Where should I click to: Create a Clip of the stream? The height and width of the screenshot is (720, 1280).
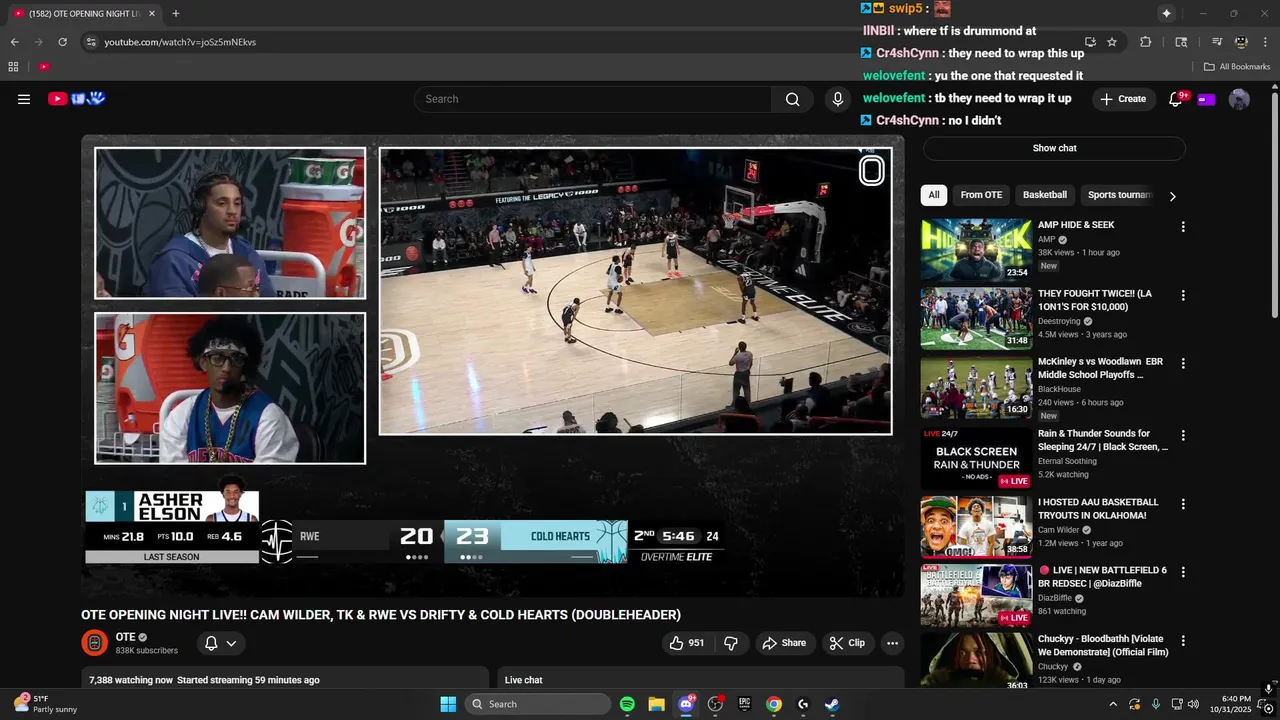point(846,643)
